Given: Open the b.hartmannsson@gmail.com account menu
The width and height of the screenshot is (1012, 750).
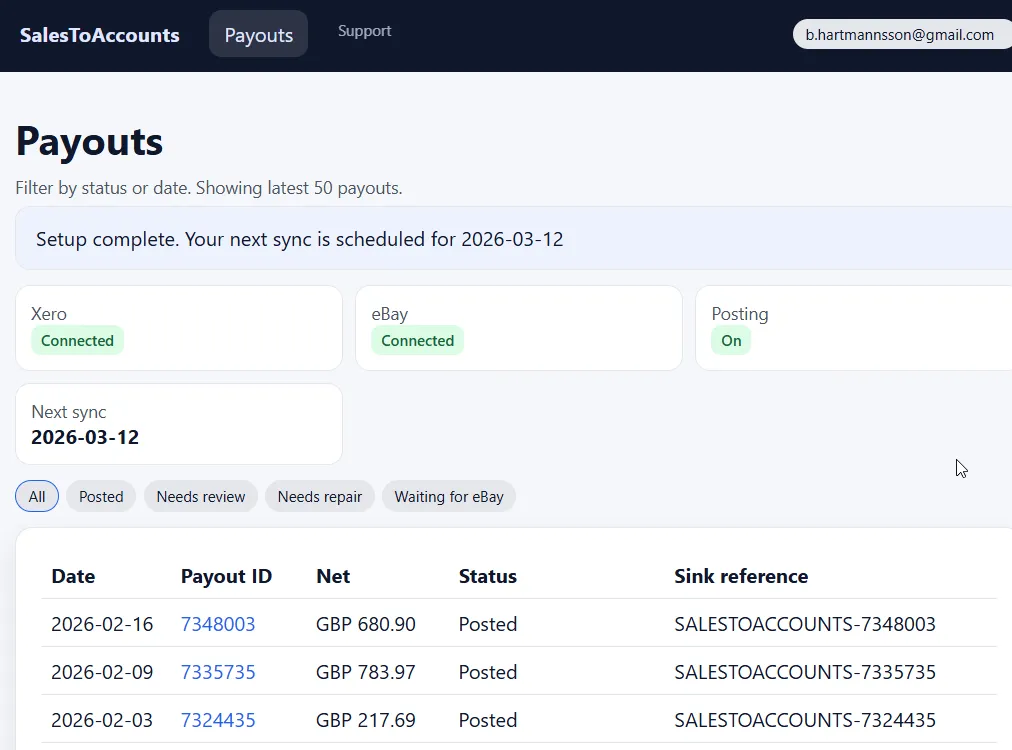Looking at the screenshot, I should coord(899,34).
